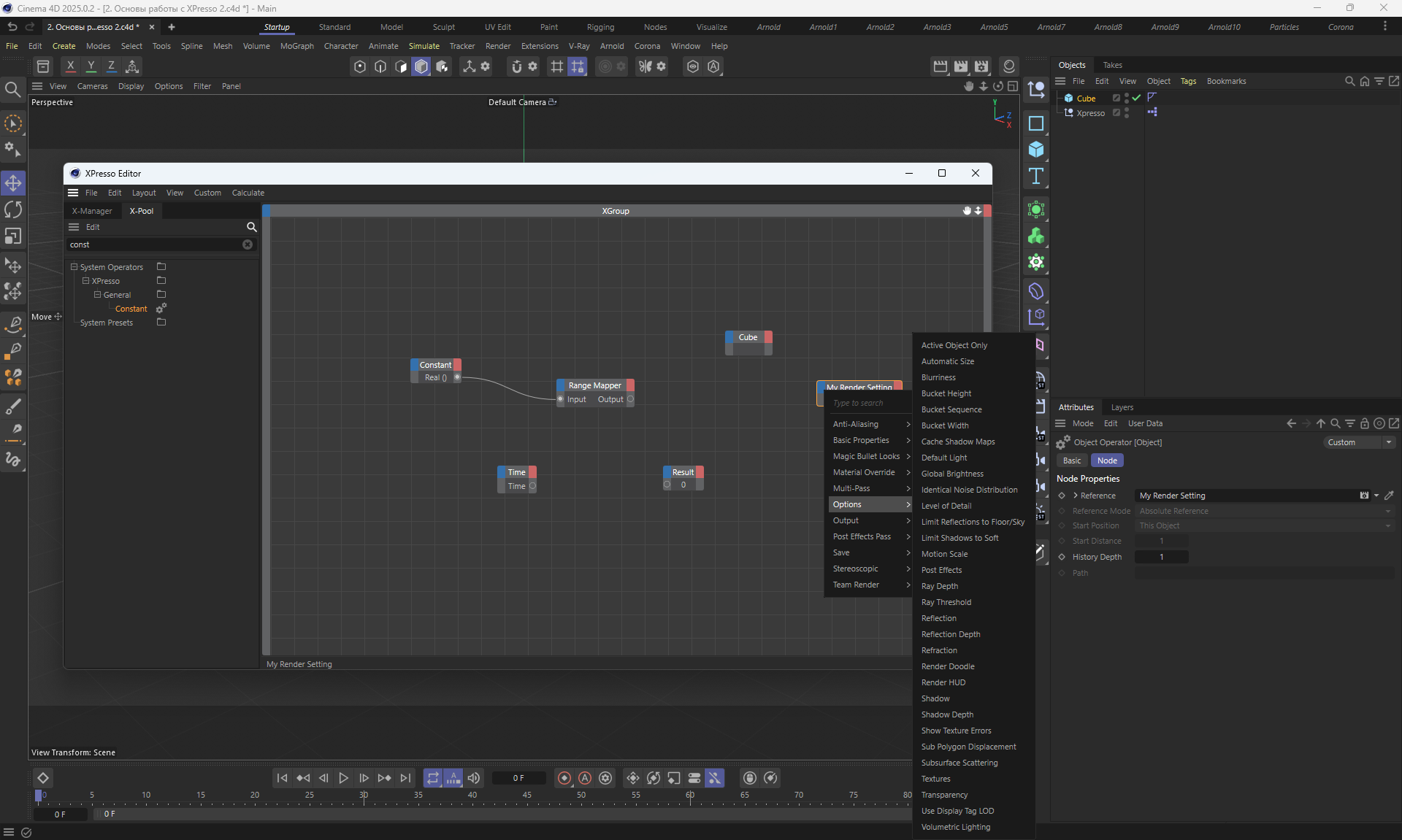Click the Basic button in Attributes
Screen dimensions: 1402x840
(1072, 461)
